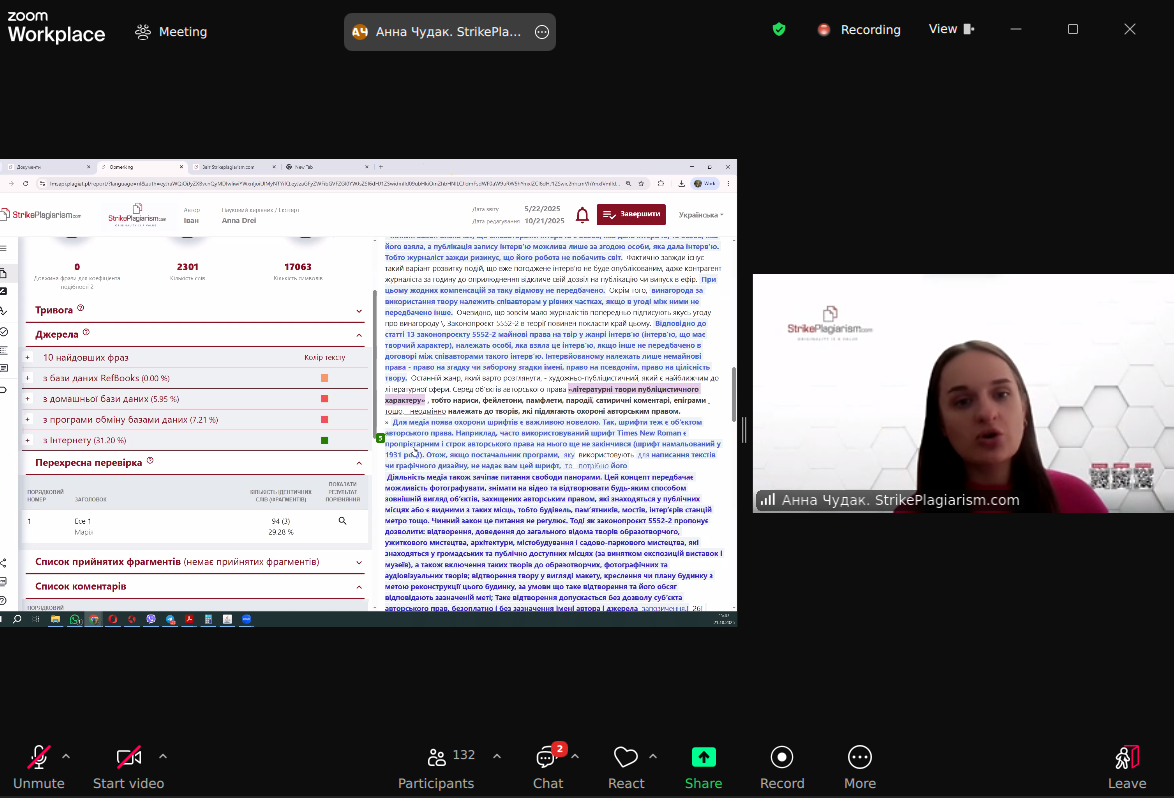Expand participants options arrow
This screenshot has width=1174, height=798.
pyautogui.click(x=497, y=756)
